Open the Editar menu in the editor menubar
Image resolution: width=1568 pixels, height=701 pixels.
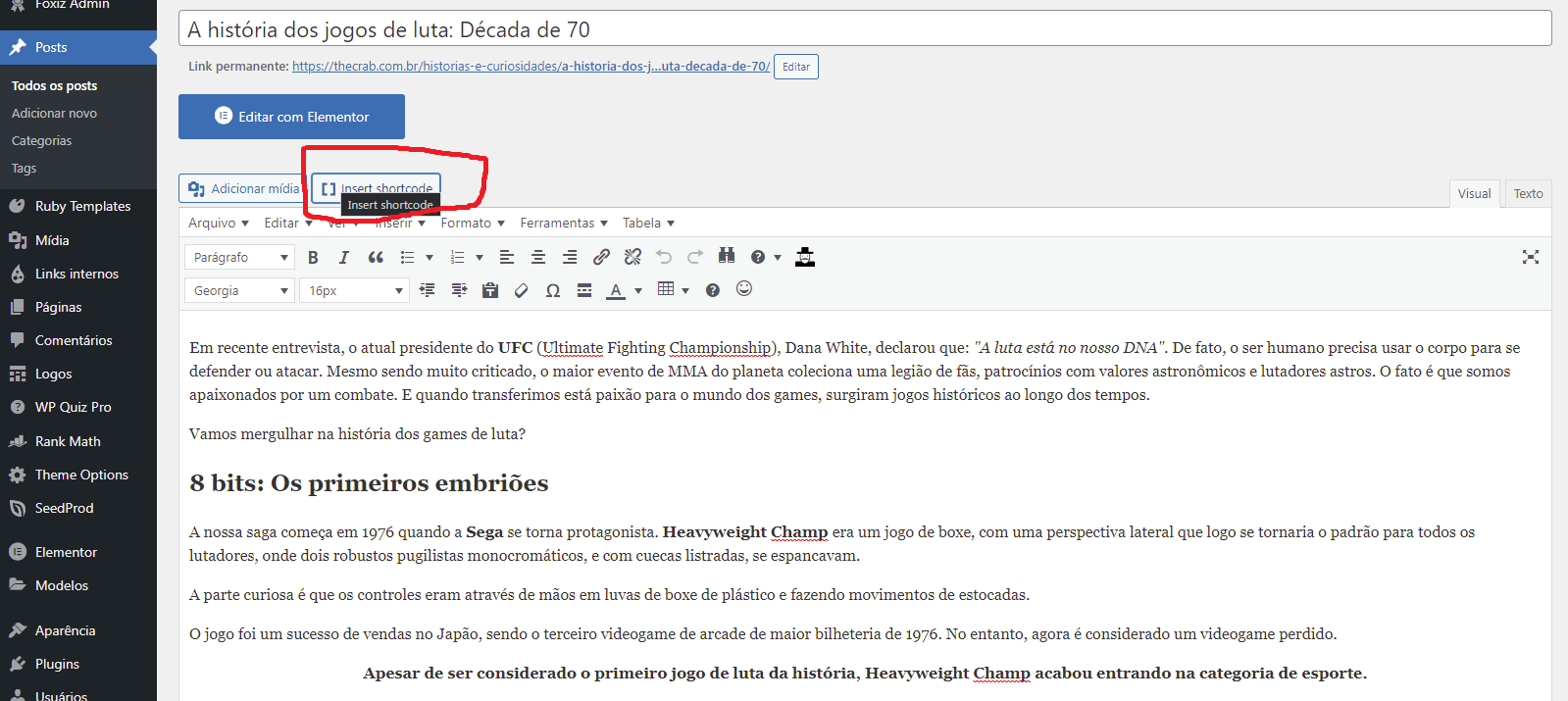pyautogui.click(x=288, y=224)
